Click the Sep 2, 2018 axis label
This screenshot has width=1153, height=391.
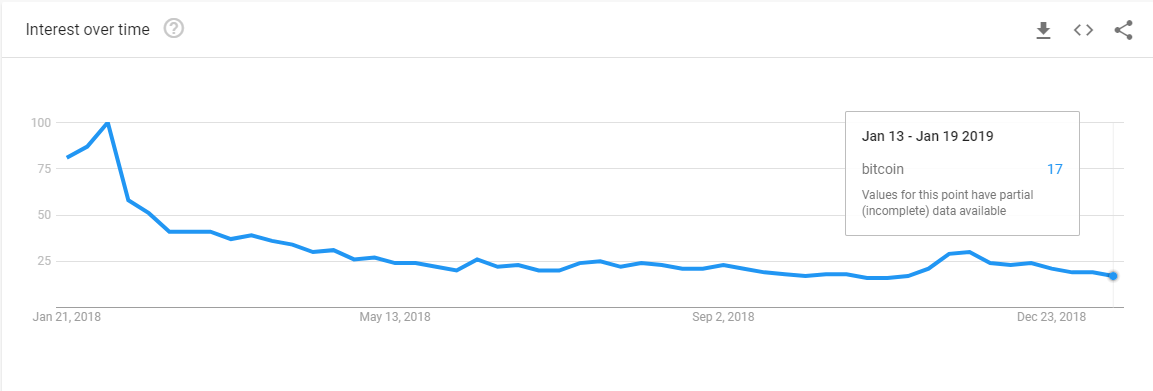[723, 317]
